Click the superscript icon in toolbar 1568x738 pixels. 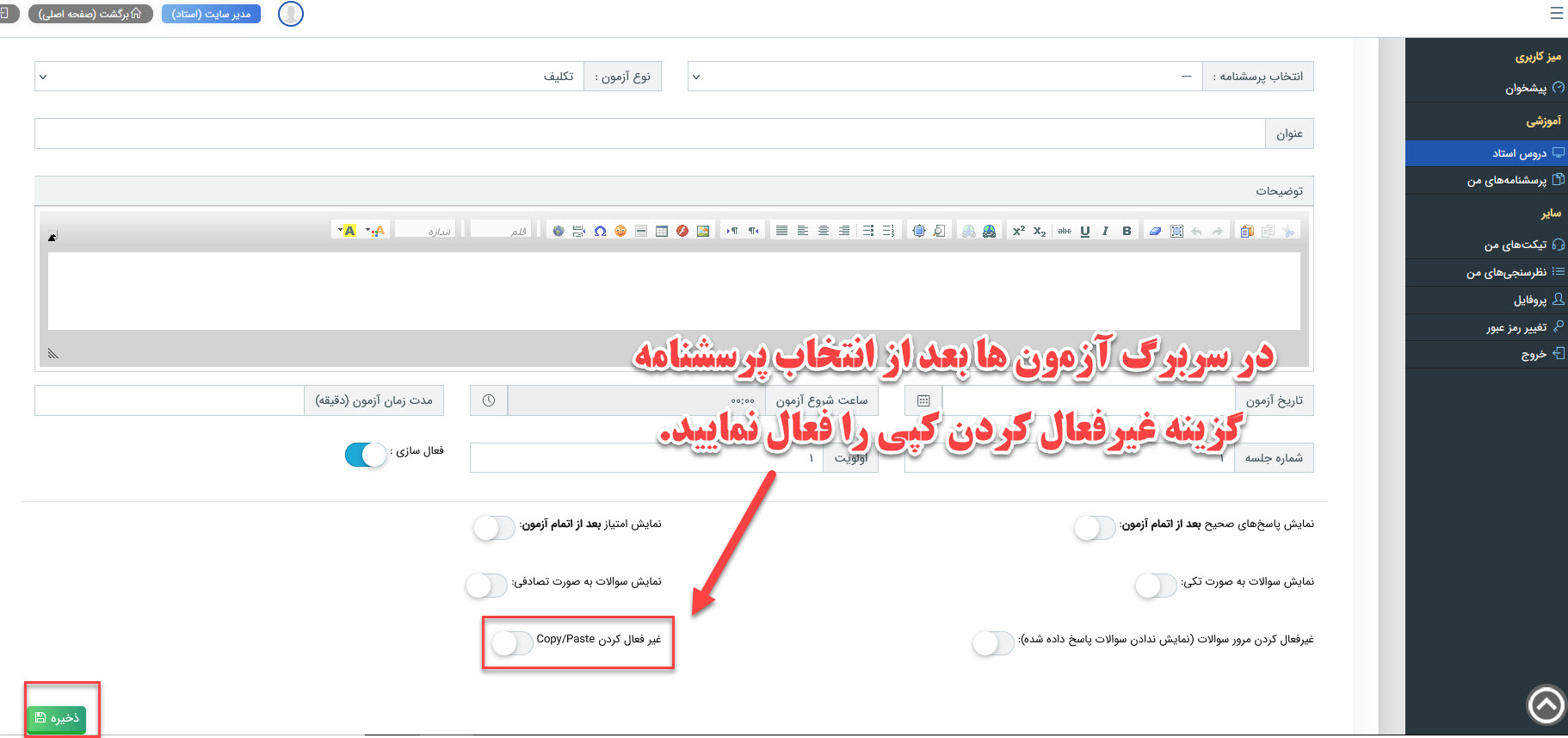[x=1018, y=231]
